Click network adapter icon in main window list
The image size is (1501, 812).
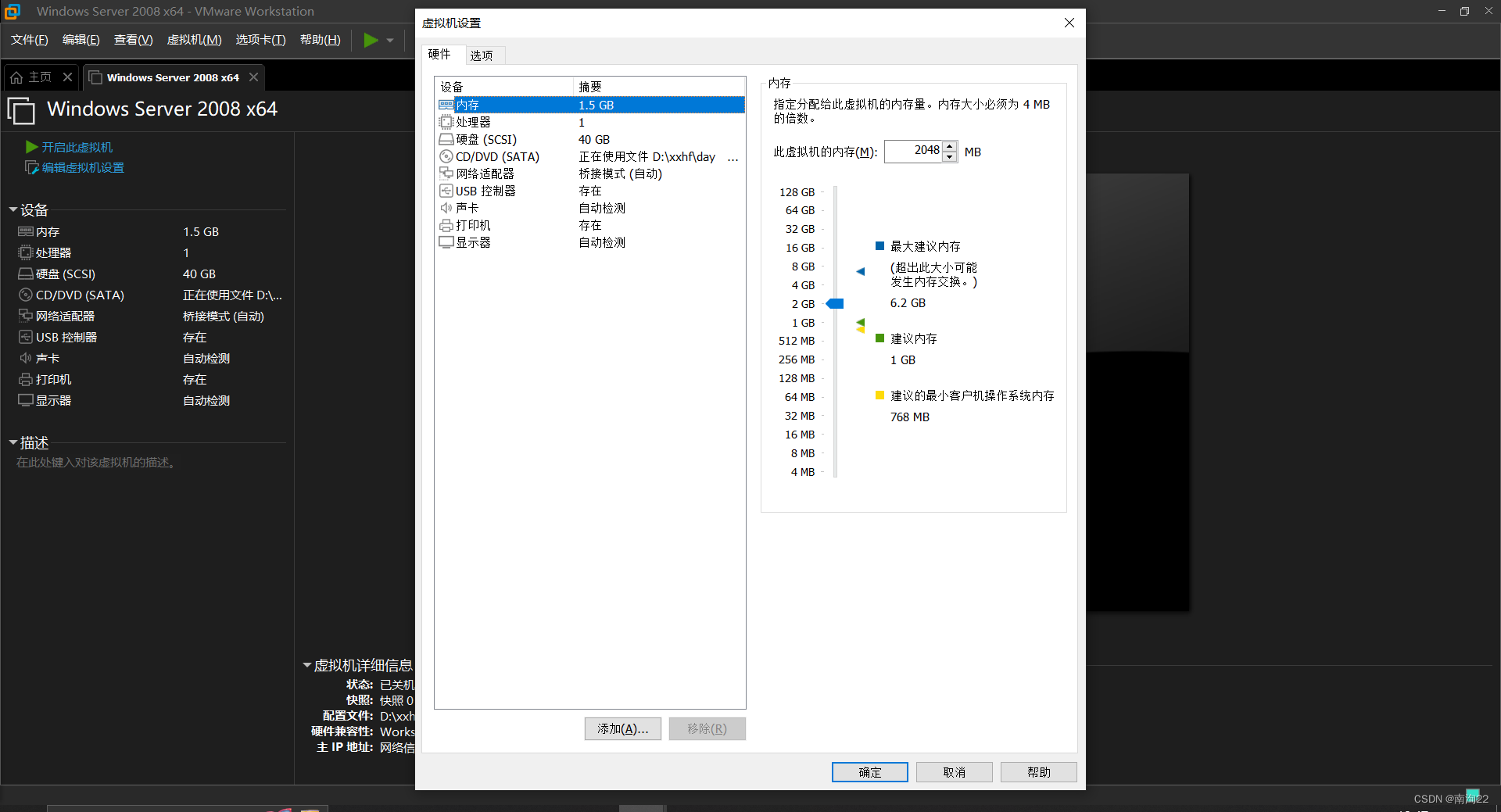coord(25,316)
